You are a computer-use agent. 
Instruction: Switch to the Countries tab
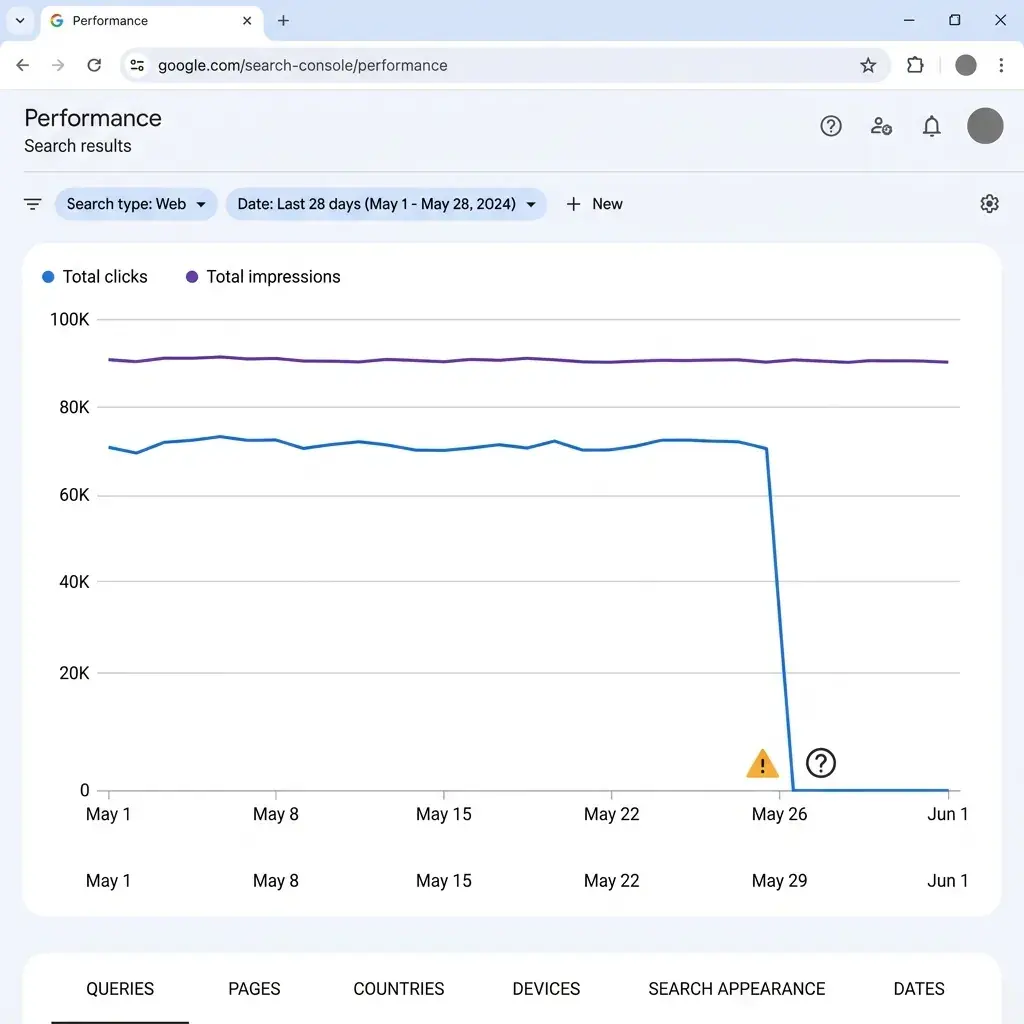(x=398, y=989)
